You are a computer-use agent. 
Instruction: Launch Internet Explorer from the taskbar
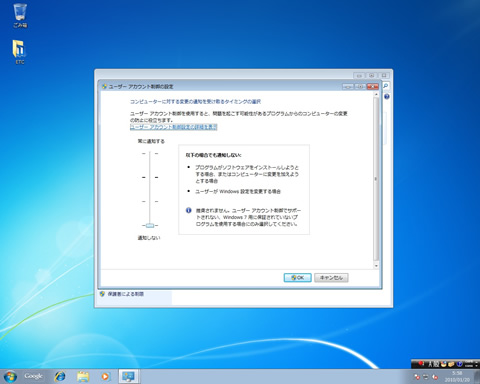coord(60,377)
